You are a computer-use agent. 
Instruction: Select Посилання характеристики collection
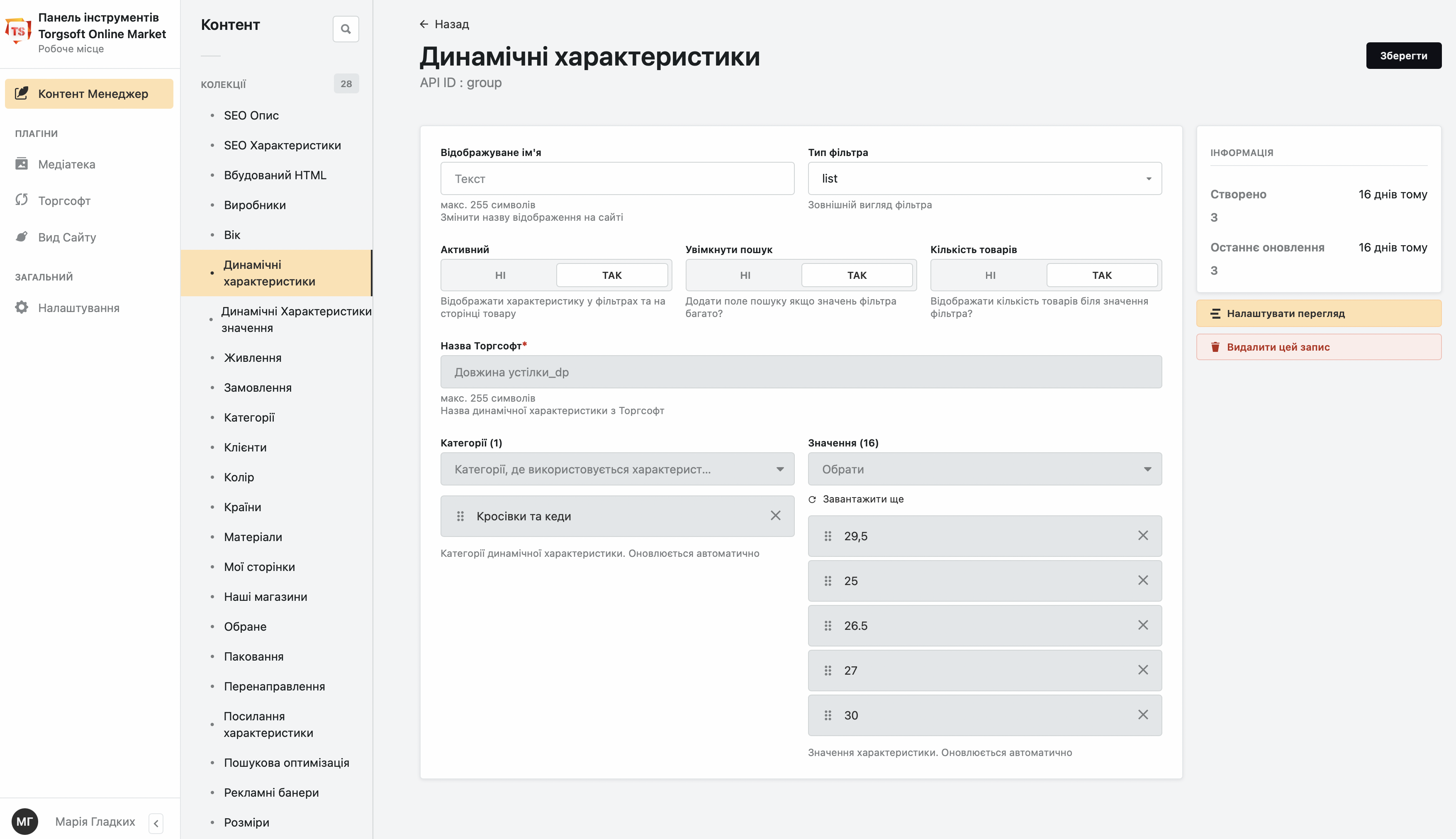click(268, 724)
